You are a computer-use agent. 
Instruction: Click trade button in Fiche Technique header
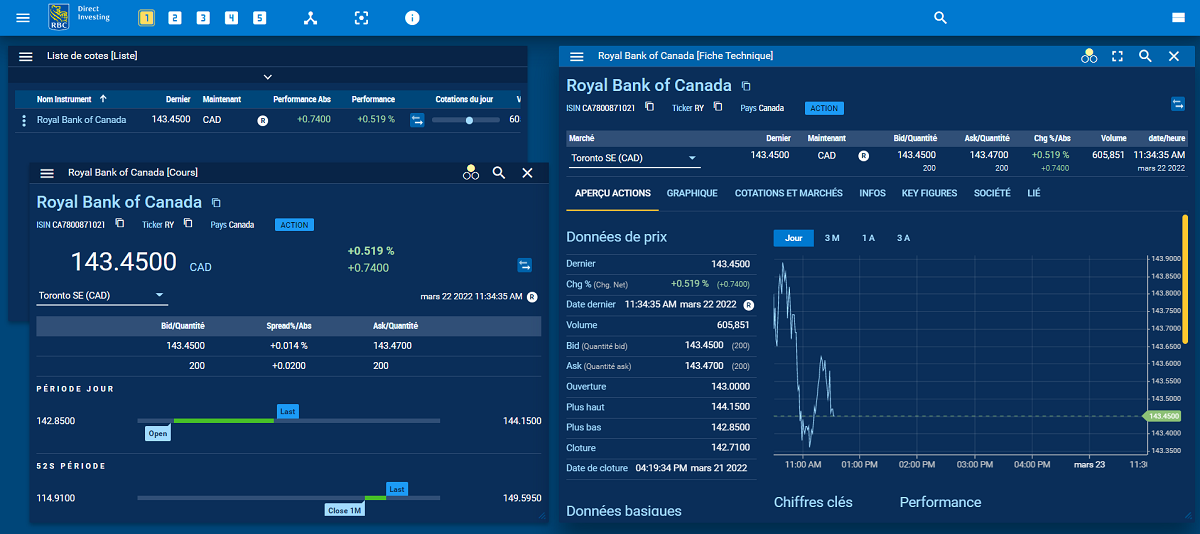(x=1178, y=104)
